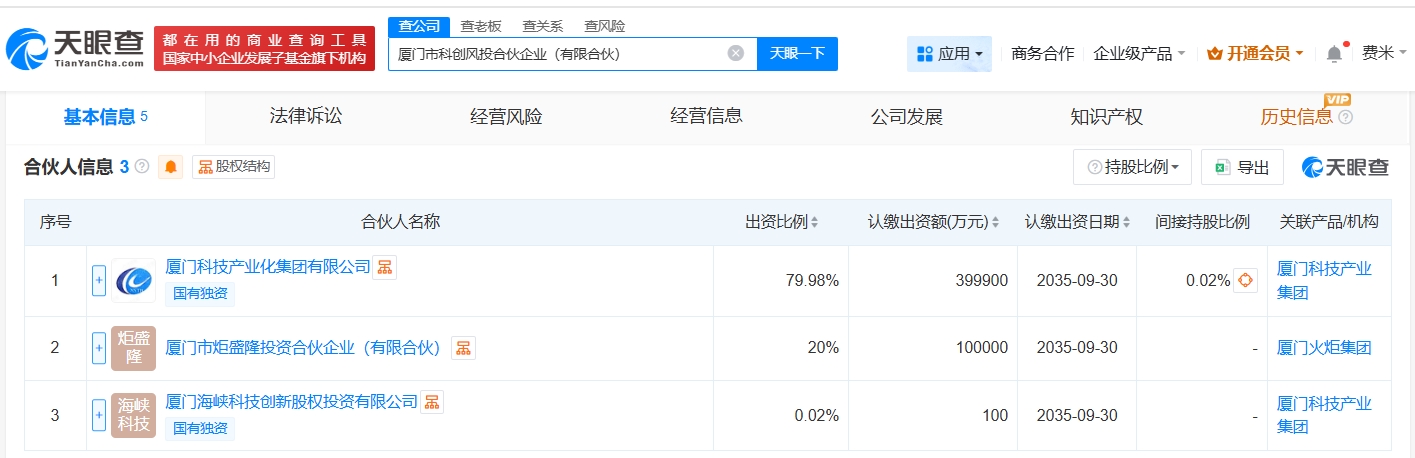This screenshot has width=1415, height=458.
Task: Open the 持股比例 dropdown
Action: tap(1132, 167)
